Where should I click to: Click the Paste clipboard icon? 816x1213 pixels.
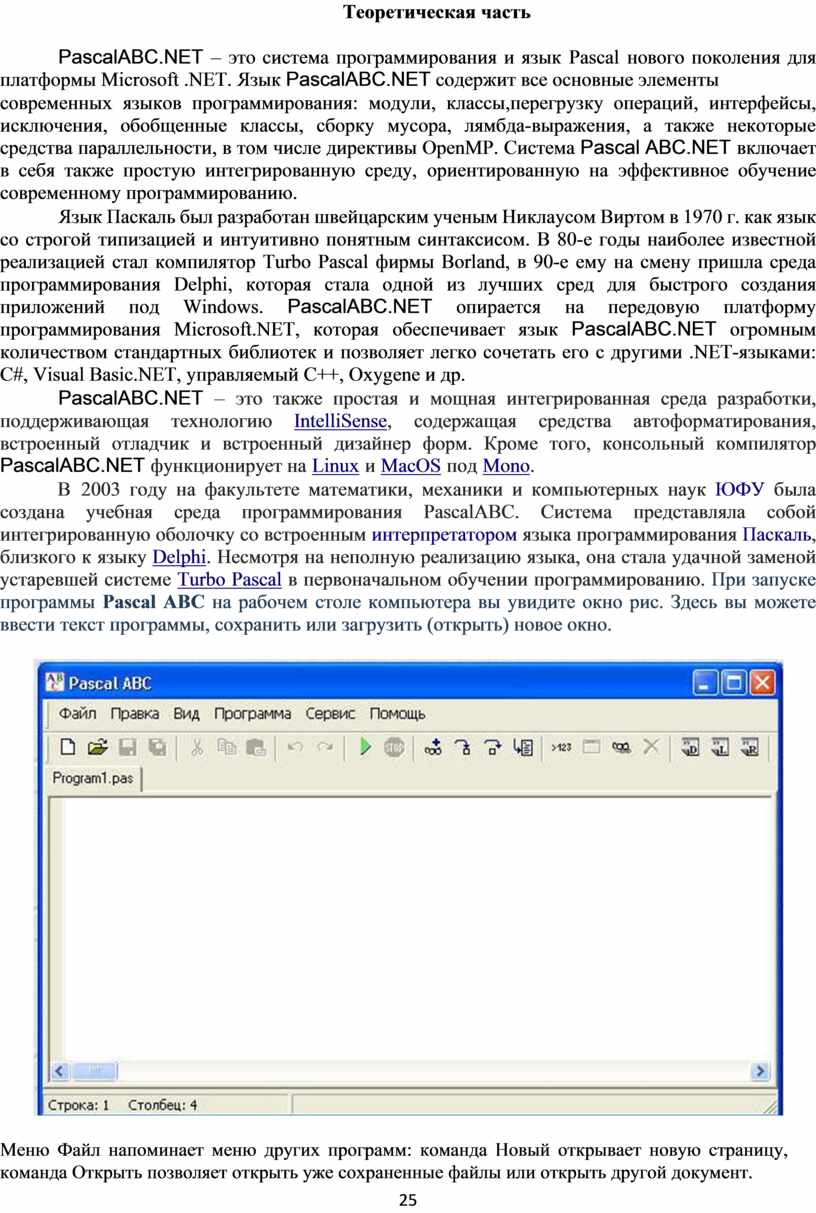click(255, 747)
